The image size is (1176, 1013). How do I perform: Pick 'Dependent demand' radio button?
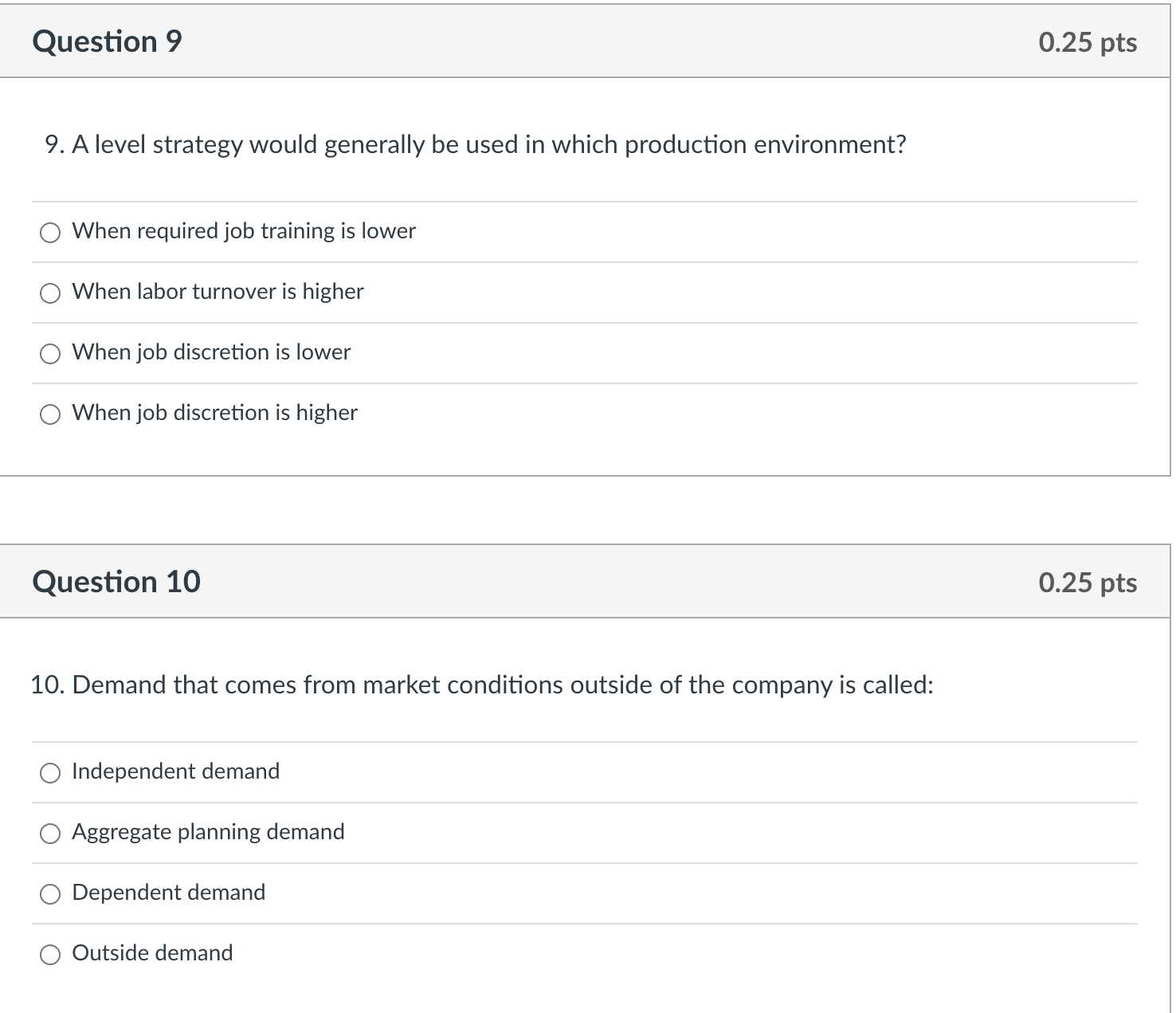coord(50,893)
